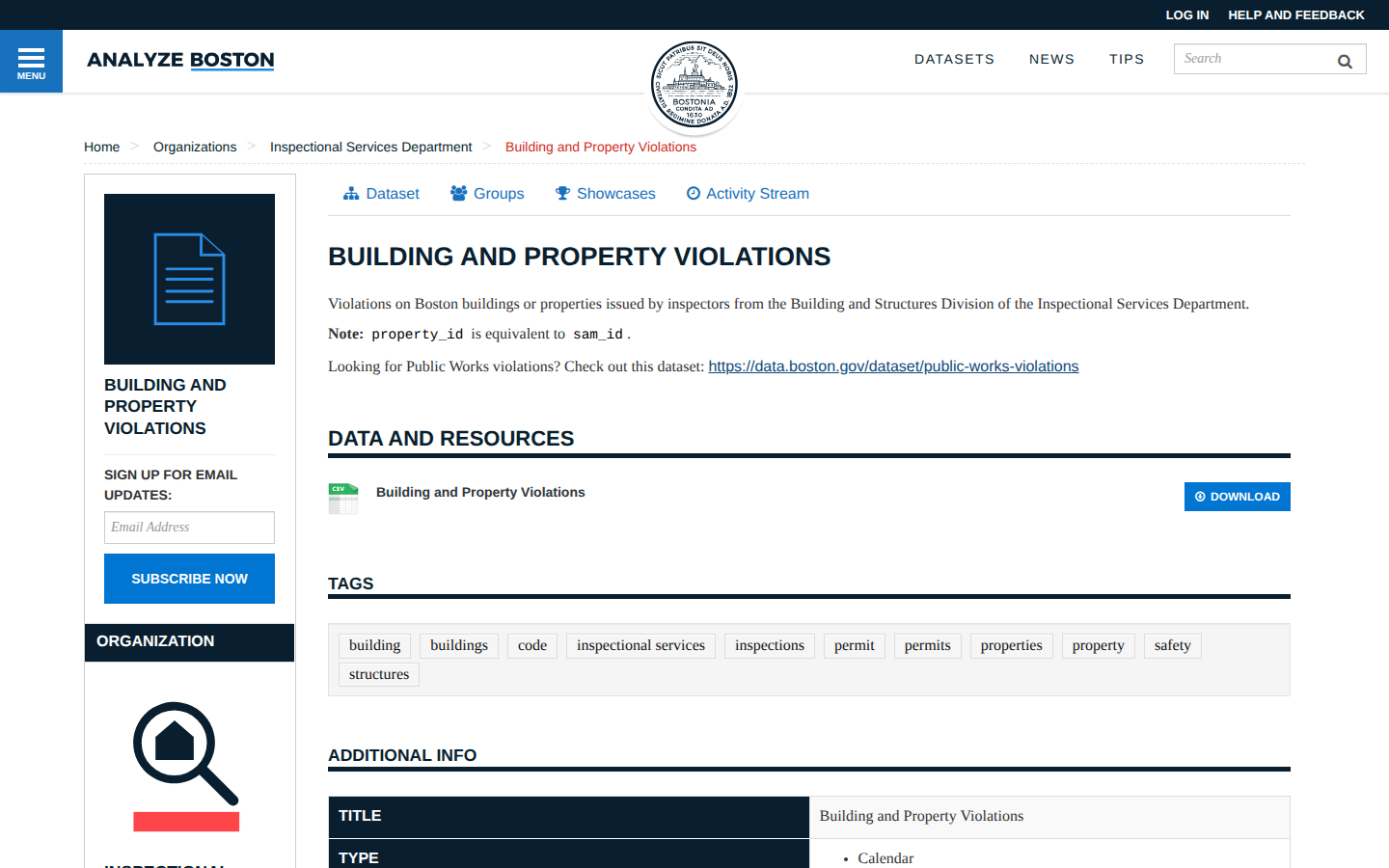1389x868 pixels.
Task: Switch to the Activity Stream tab
Action: 748,194
